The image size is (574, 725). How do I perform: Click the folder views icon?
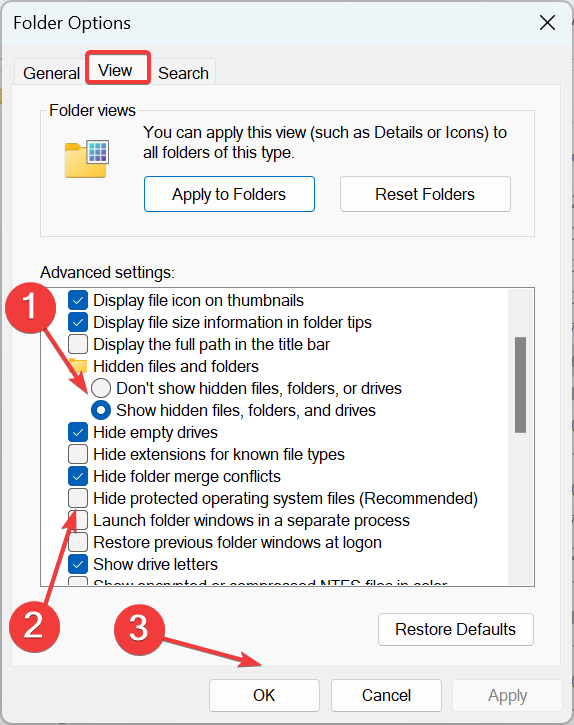87,159
